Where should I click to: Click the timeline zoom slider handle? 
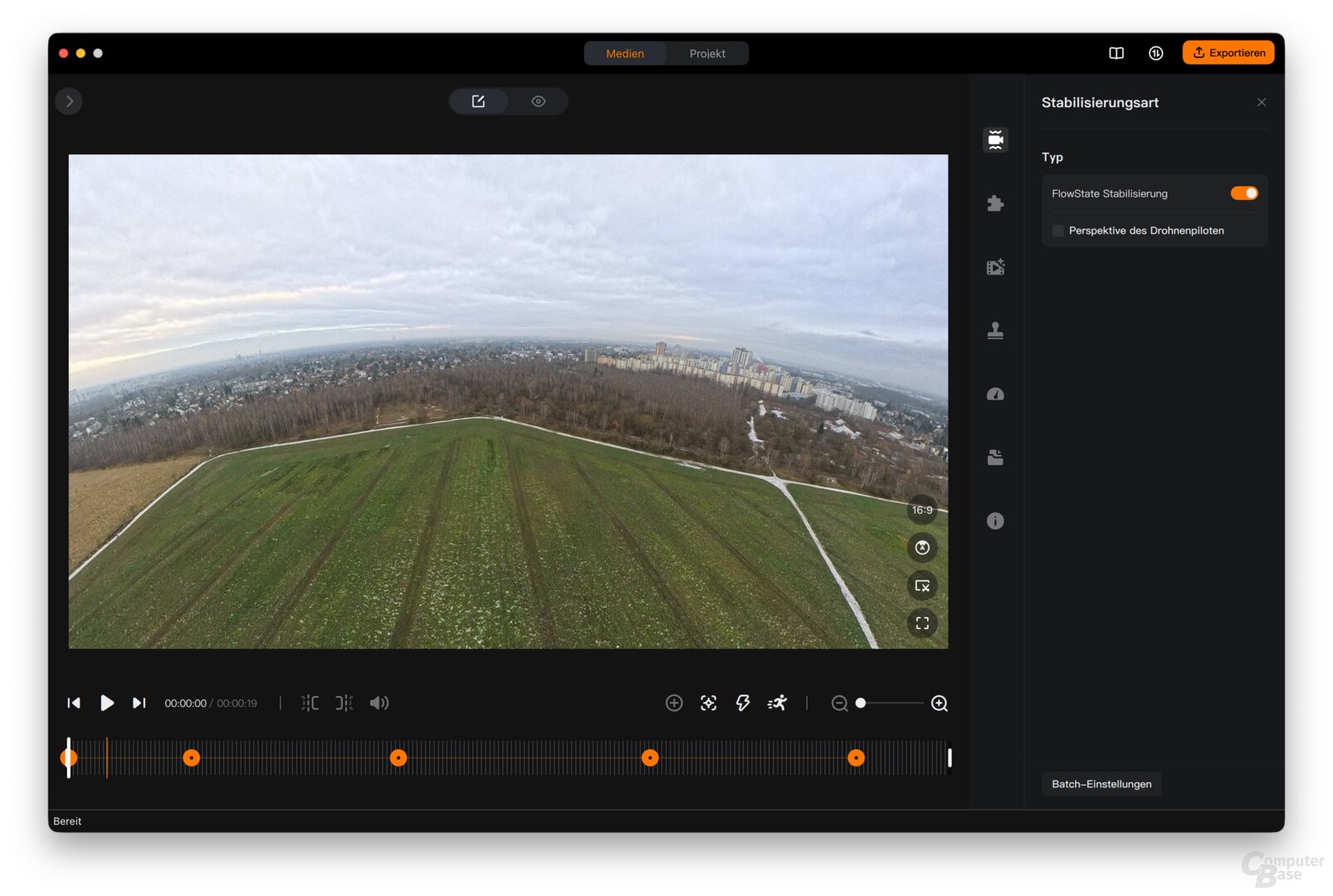click(861, 704)
